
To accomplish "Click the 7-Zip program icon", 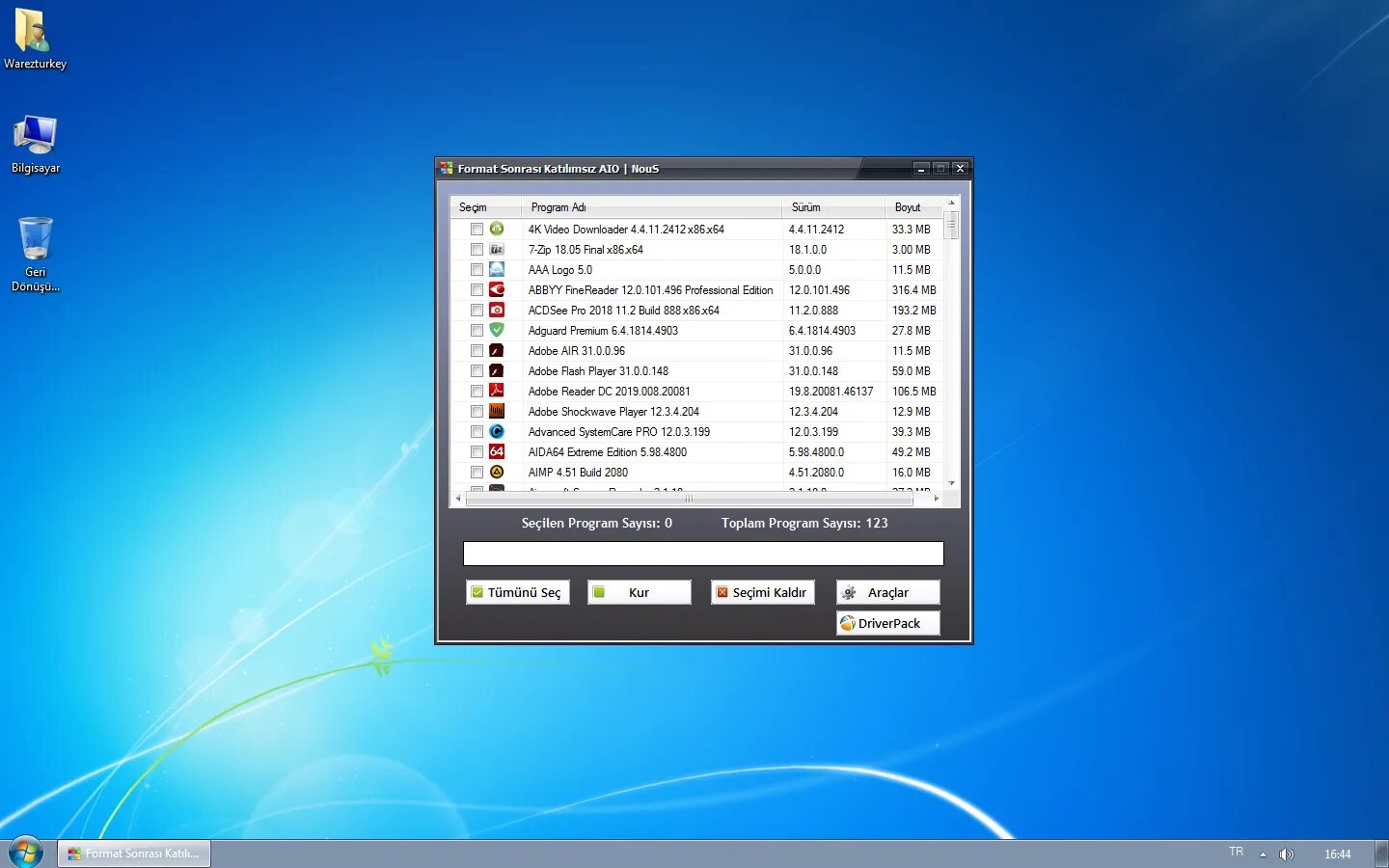I will click(x=497, y=249).
